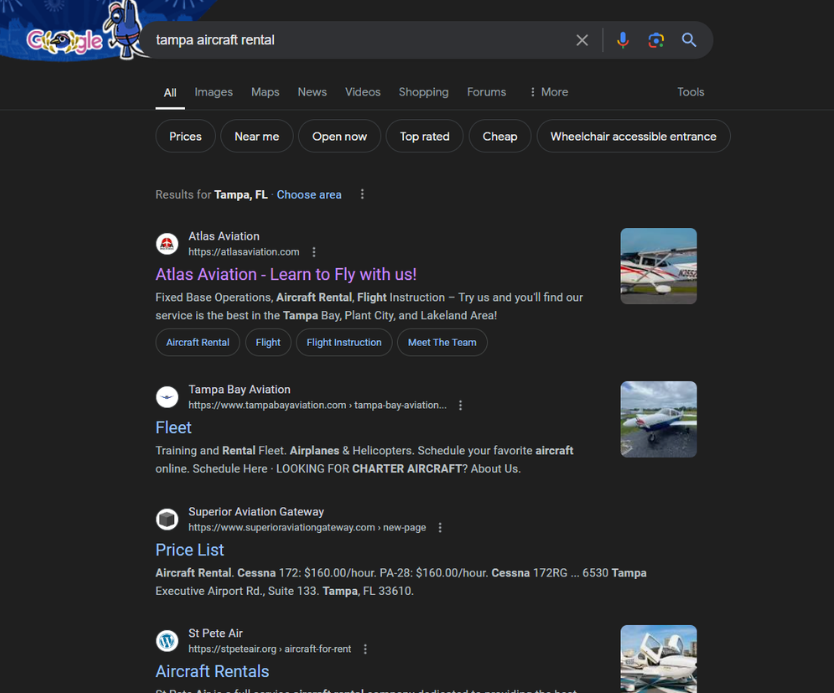The image size is (834, 693).
Task: Open more options for Superior Aviation Gateway result
Action: pyautogui.click(x=440, y=528)
